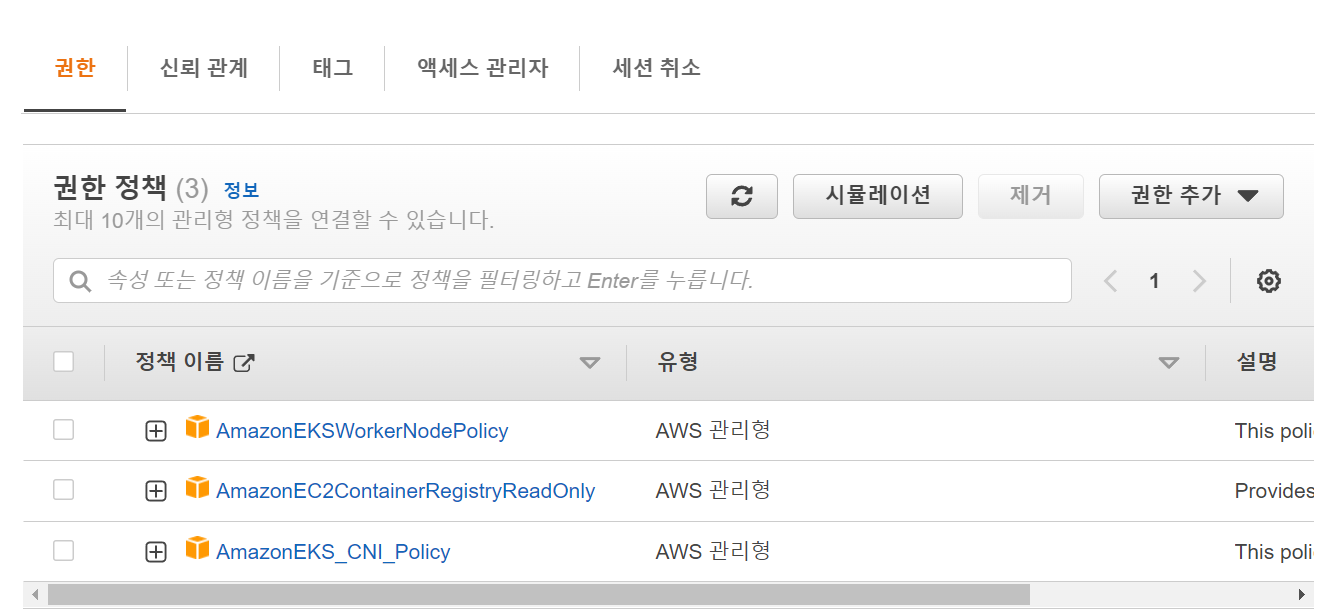1327x612 pixels.
Task: Click page number 1
Action: click(x=1154, y=281)
